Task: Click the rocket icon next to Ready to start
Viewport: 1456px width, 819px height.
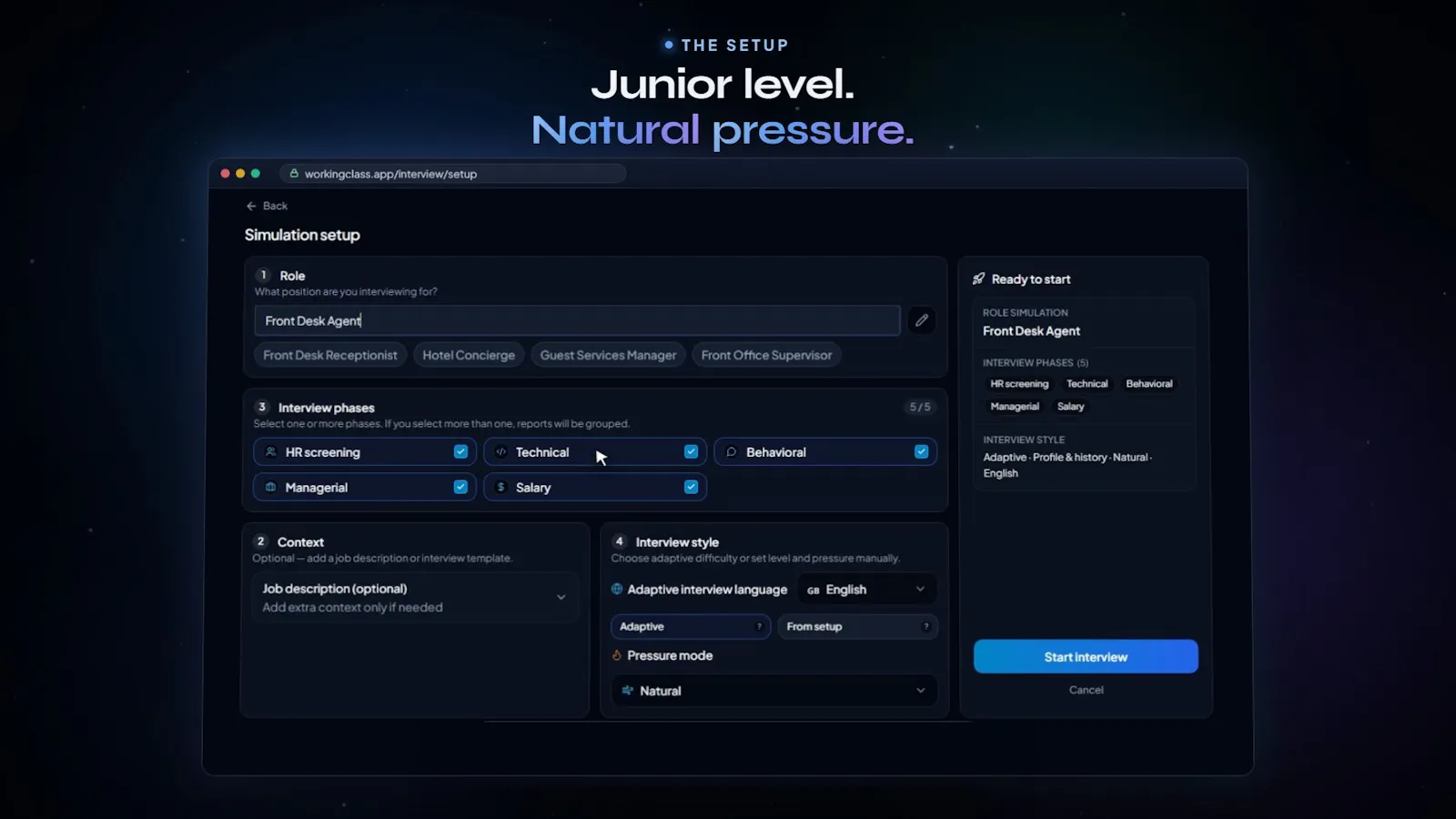Action: click(x=978, y=278)
